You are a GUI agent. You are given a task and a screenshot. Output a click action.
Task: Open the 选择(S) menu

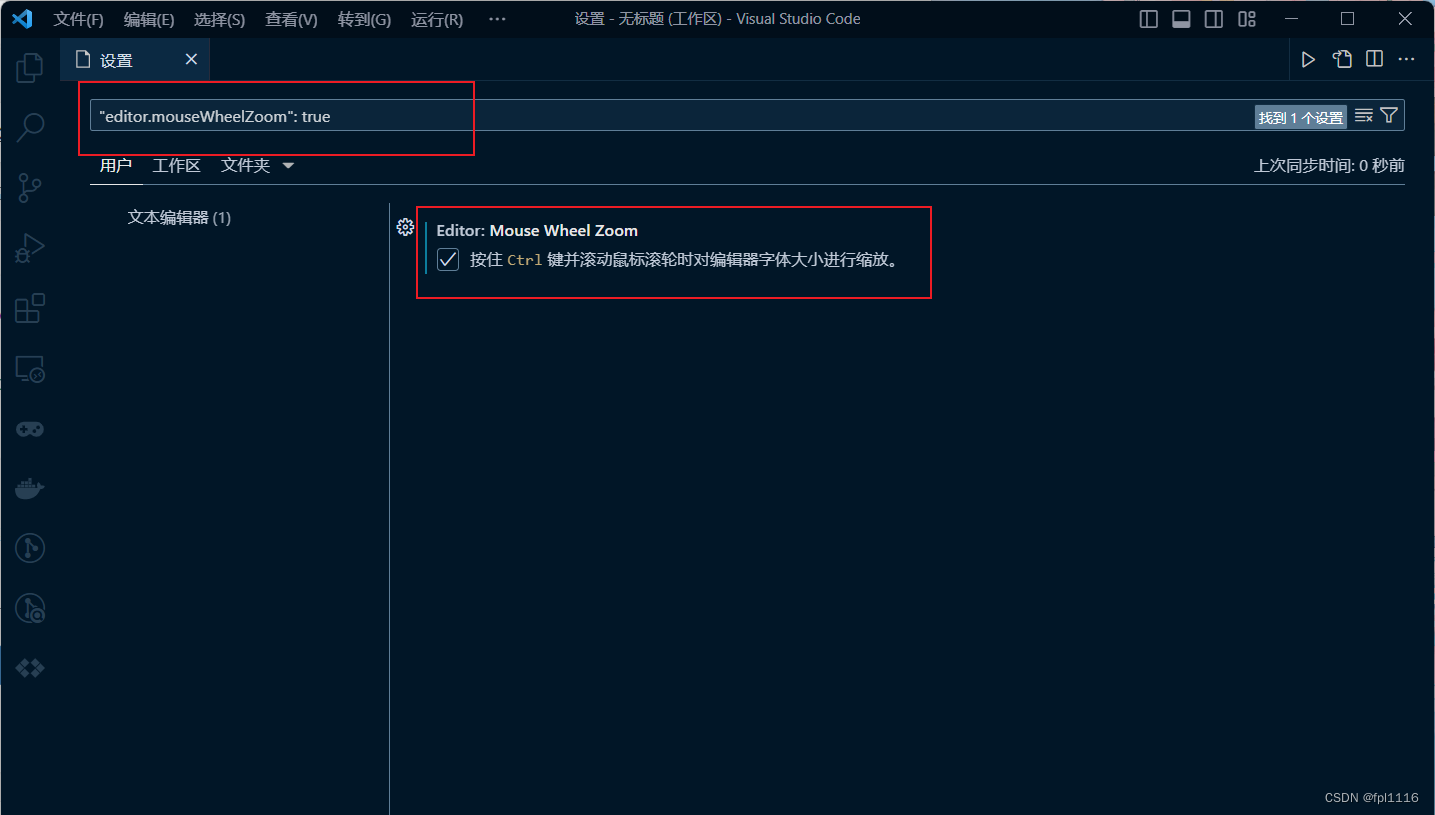click(x=219, y=19)
